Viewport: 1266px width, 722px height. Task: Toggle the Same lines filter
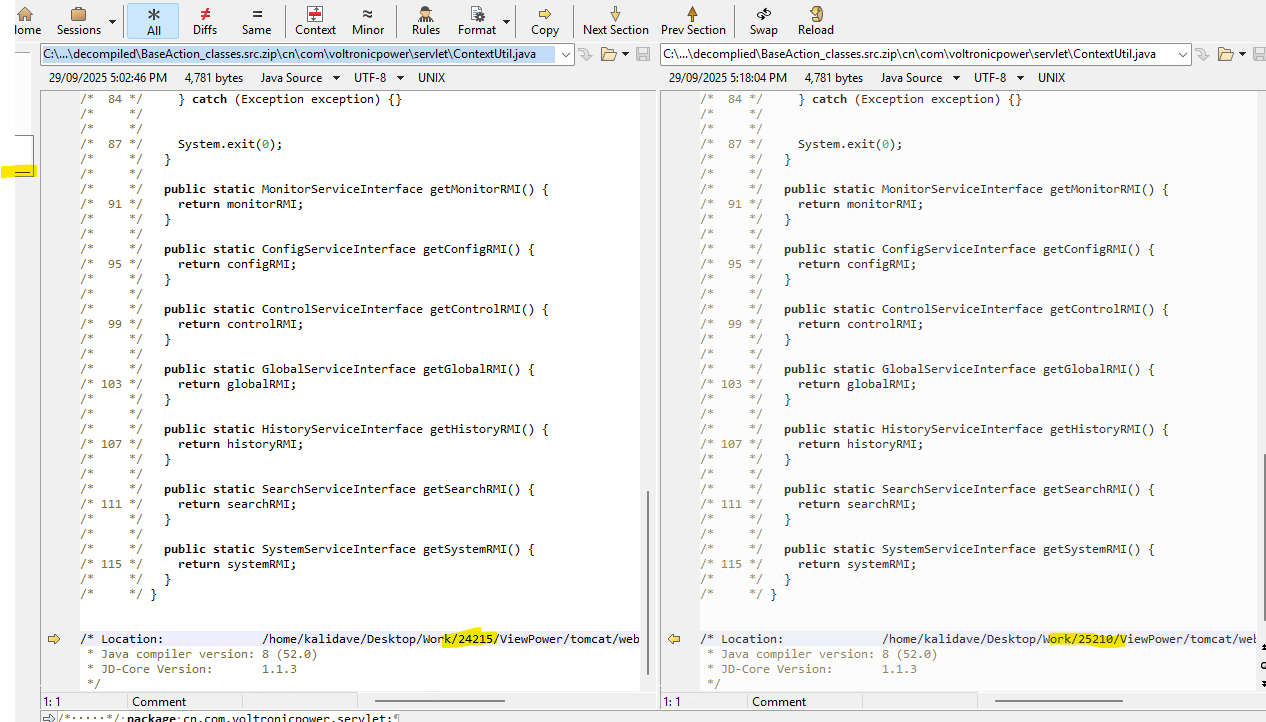pyautogui.click(x=256, y=20)
